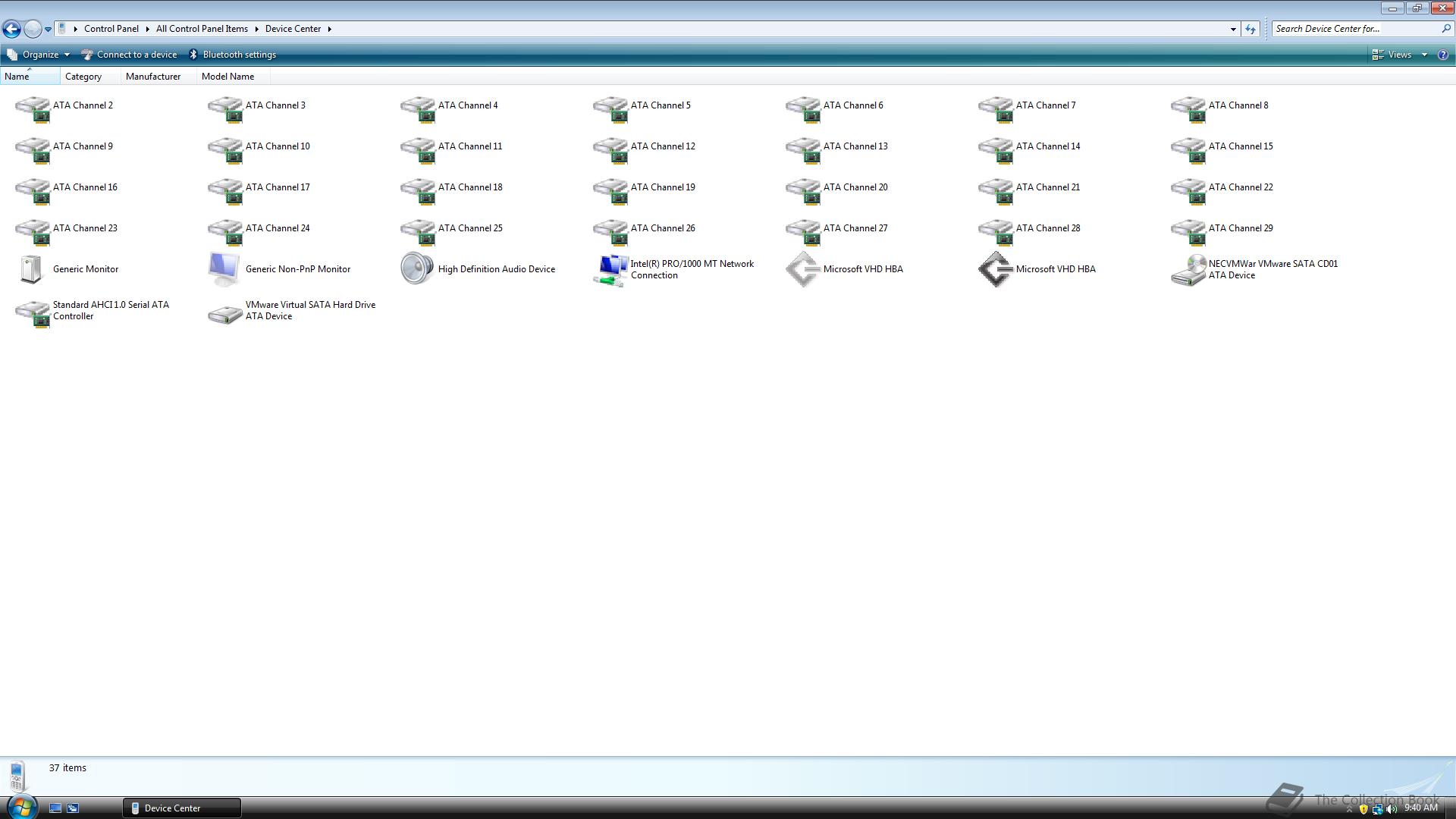This screenshot has height=819, width=1456.
Task: Select the ATA Channel 10 label
Action: click(x=278, y=146)
